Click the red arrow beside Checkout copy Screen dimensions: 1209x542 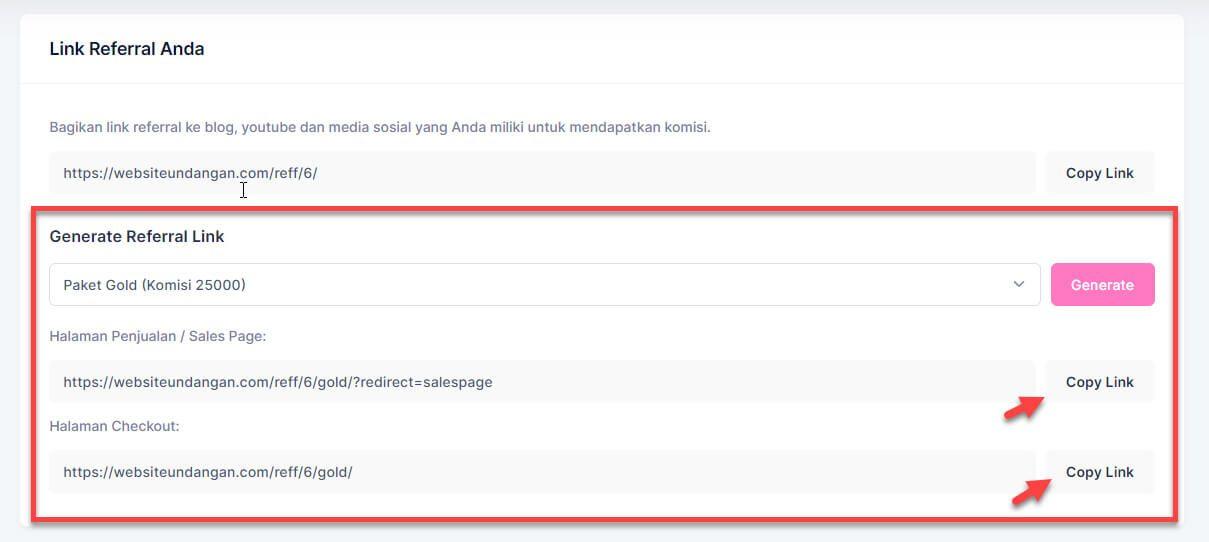click(x=1030, y=493)
